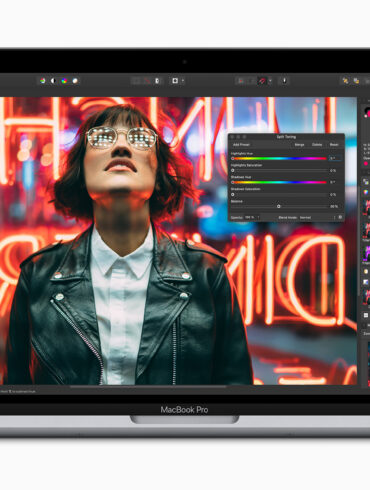
Task: Click the canvas horizontal scrollbar
Action: click(x=148, y=387)
